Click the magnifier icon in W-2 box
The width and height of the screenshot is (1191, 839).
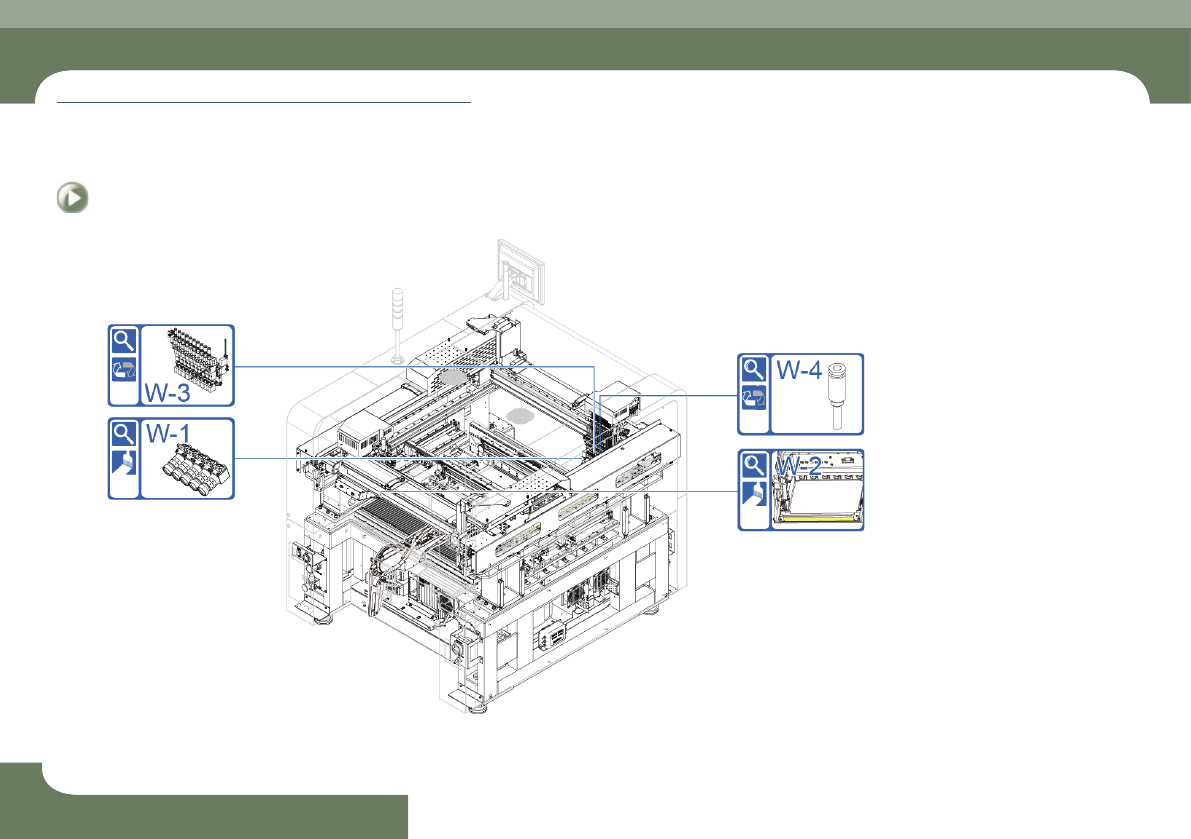point(753,465)
